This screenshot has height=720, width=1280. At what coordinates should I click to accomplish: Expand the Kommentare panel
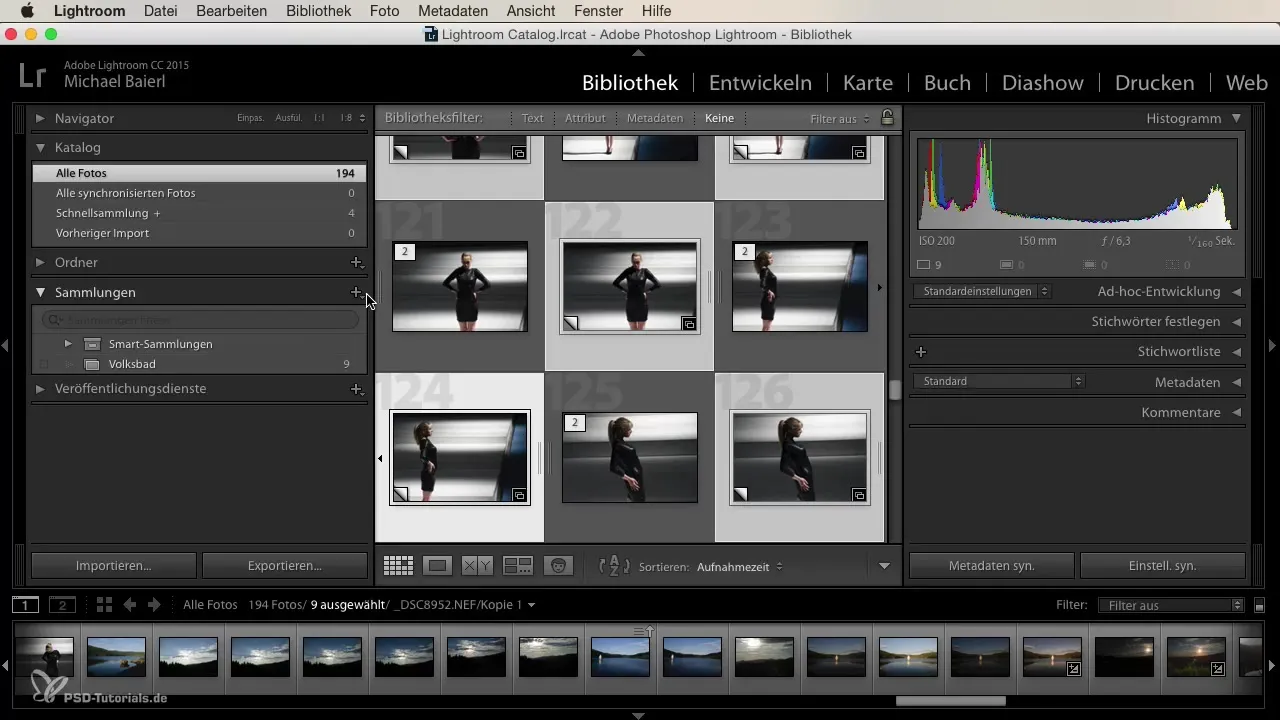pyautogui.click(x=1237, y=412)
